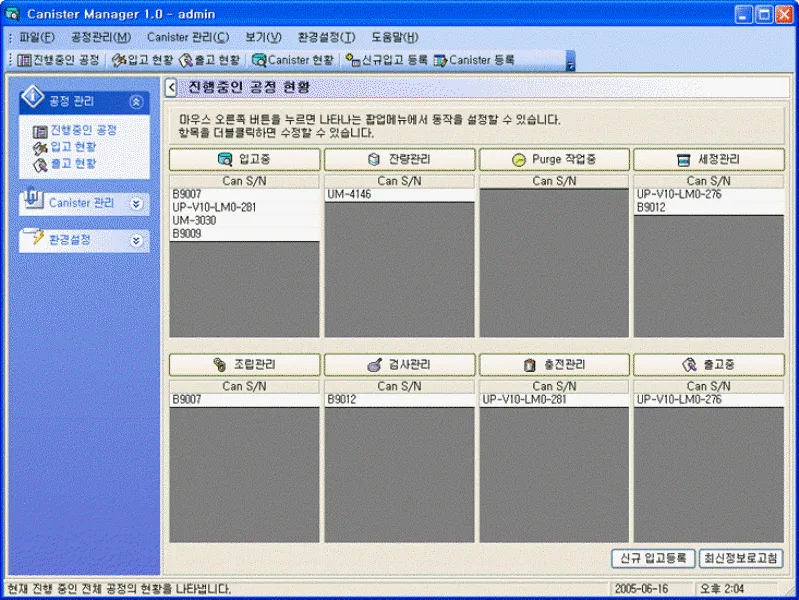The image size is (799, 600).
Task: Click the 입고 현황 toolbar icon
Action: pyautogui.click(x=119, y=60)
